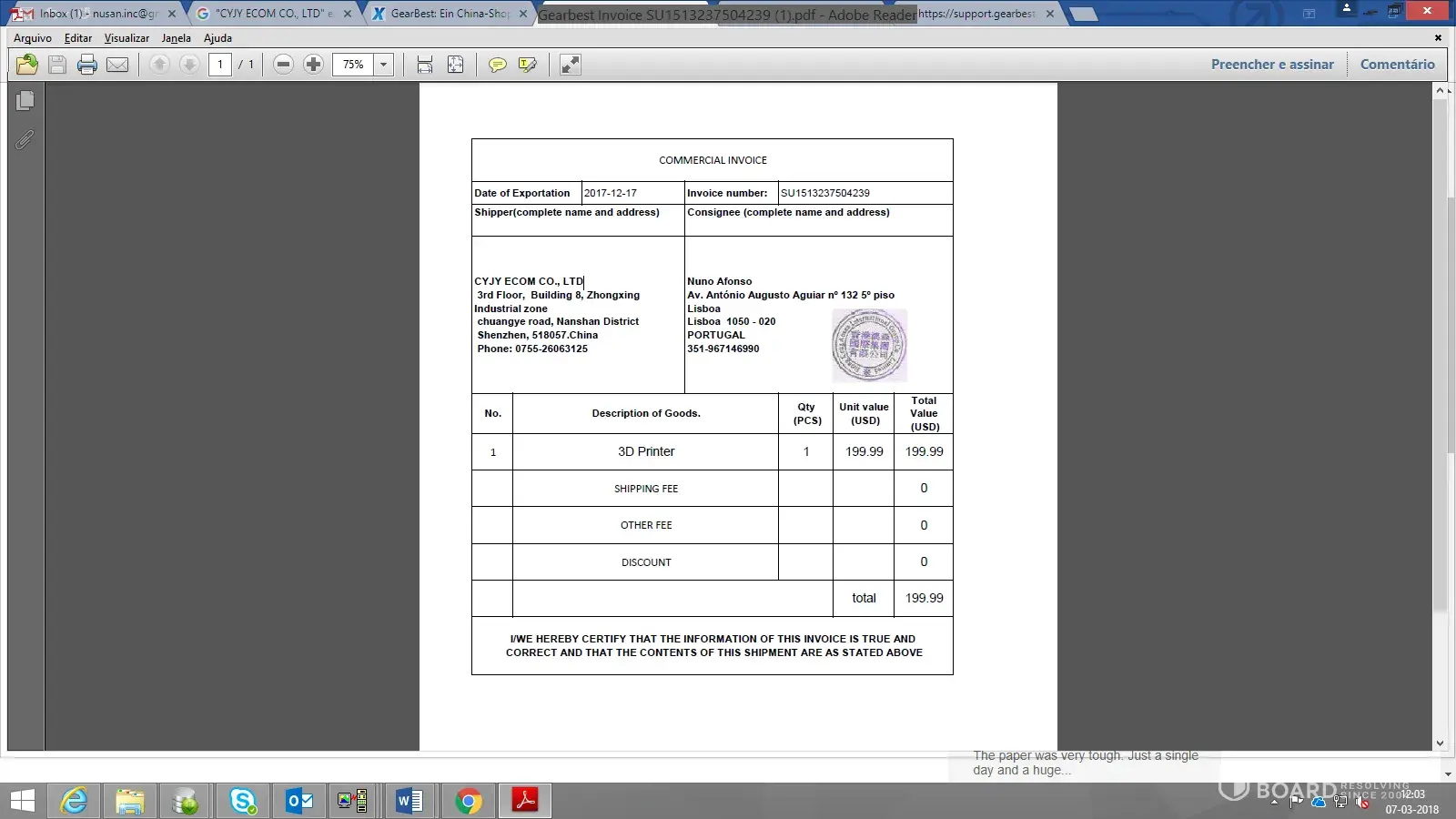Open the Arquivo menu
1456x819 pixels.
pyautogui.click(x=33, y=38)
